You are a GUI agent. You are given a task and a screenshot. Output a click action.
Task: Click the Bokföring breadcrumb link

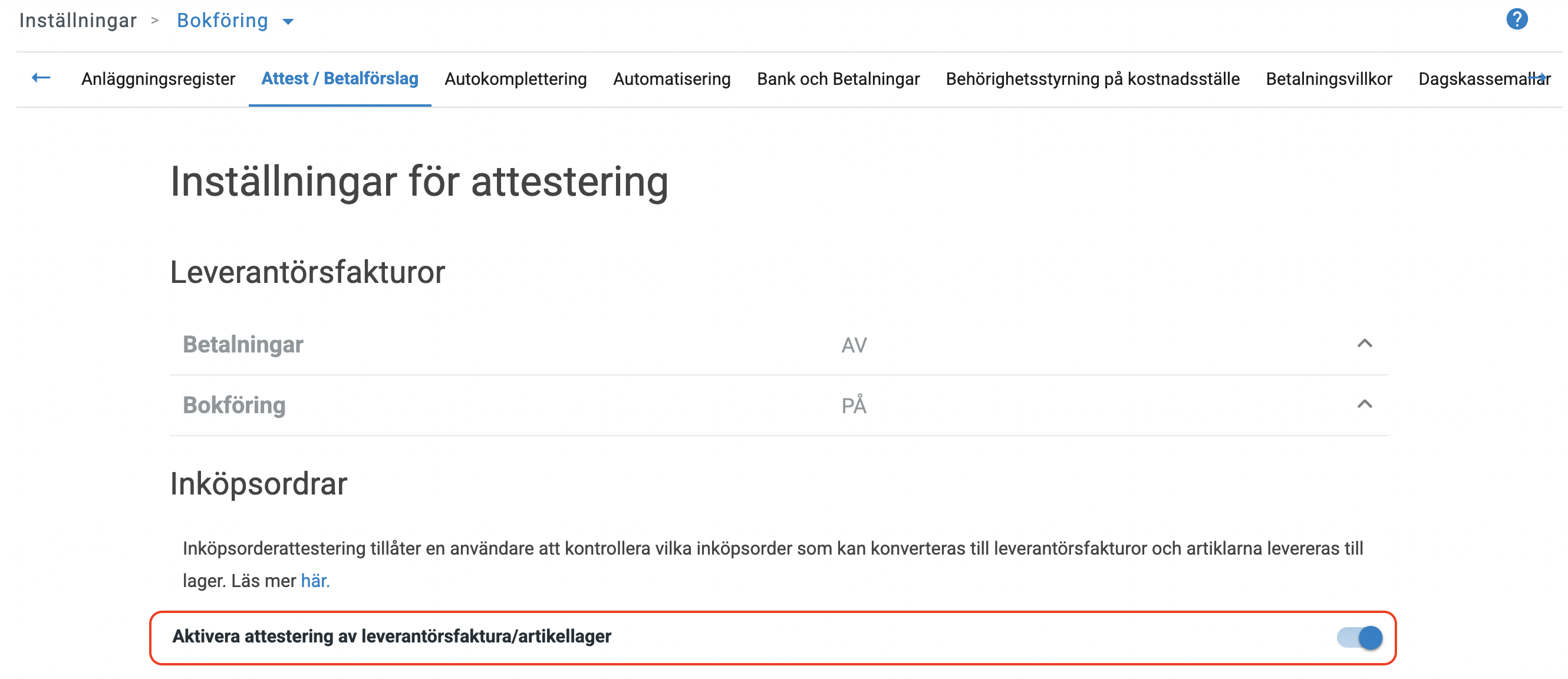coord(222,21)
